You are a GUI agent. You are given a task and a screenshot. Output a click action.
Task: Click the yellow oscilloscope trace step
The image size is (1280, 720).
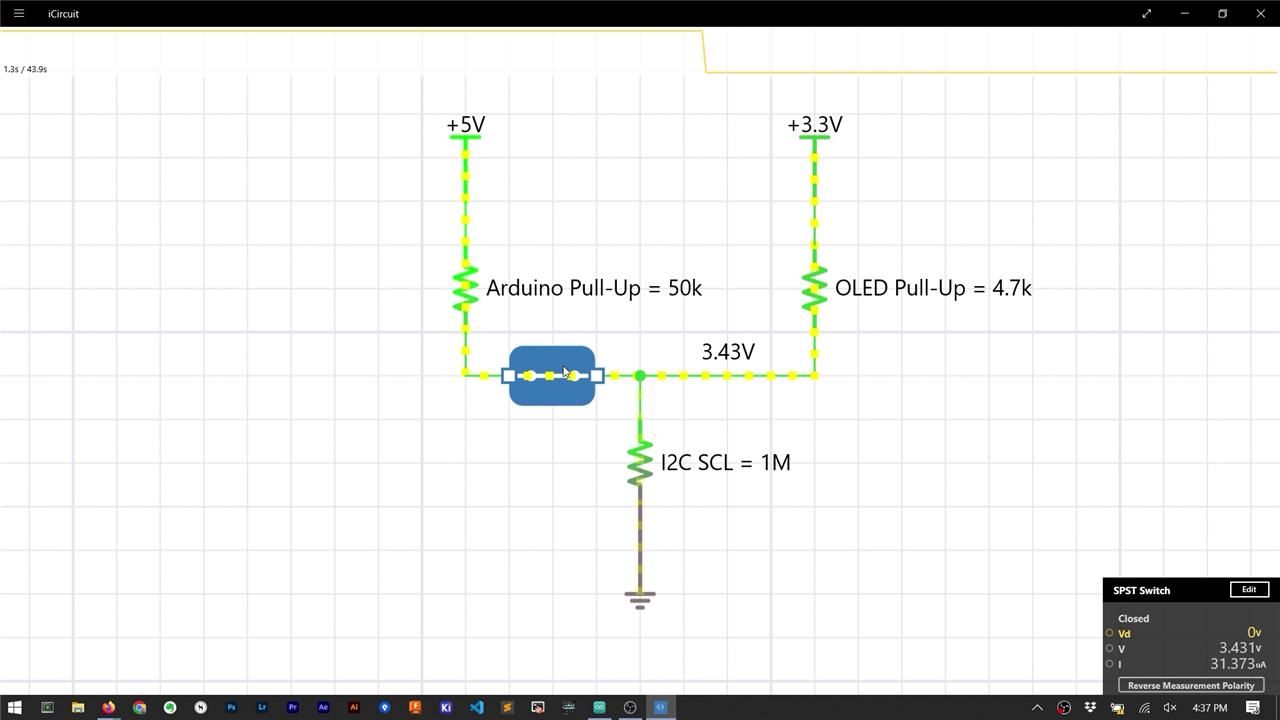(x=705, y=52)
